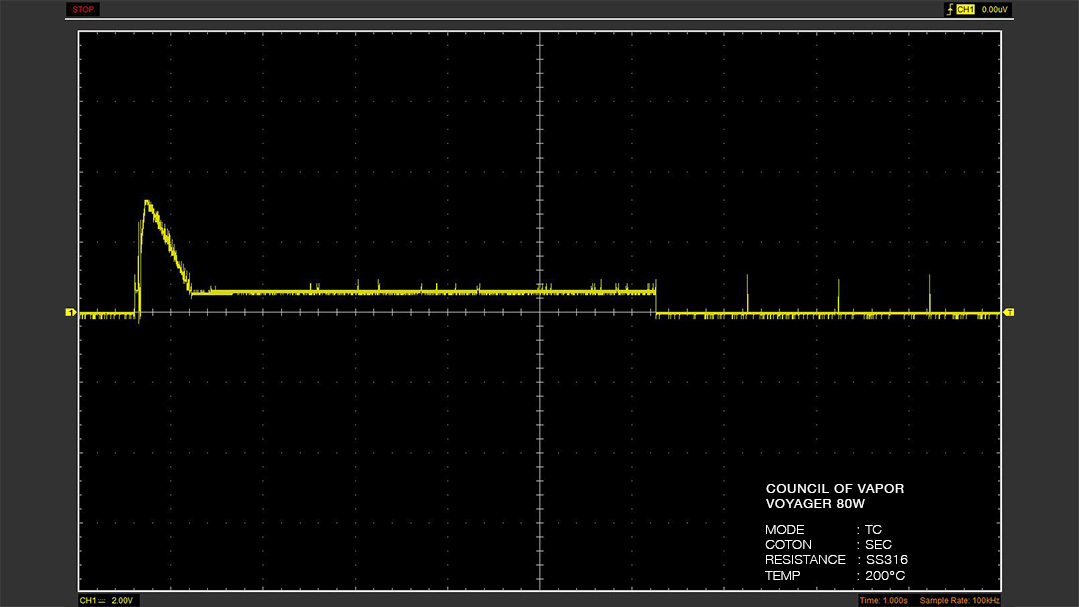Click the red STOP acquisition indicator
Image resolution: width=1079 pixels, height=607 pixels.
pos(83,9)
